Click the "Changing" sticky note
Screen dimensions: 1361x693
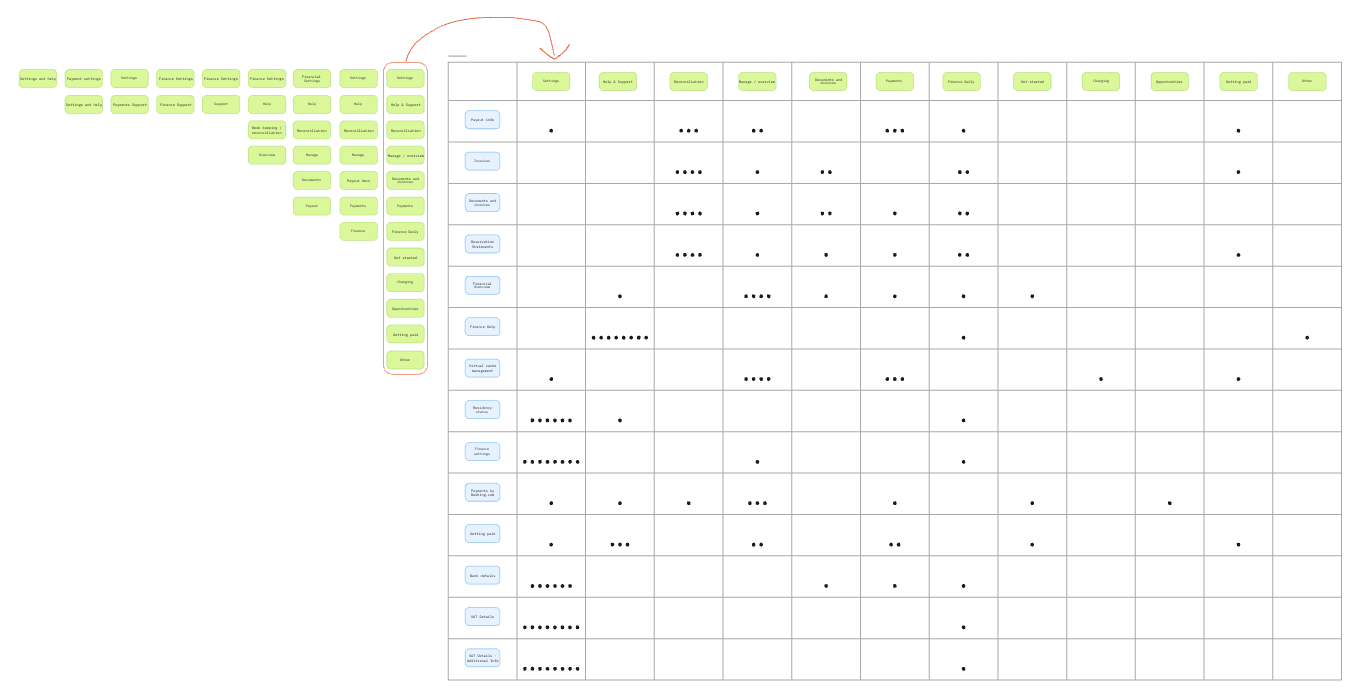point(405,282)
